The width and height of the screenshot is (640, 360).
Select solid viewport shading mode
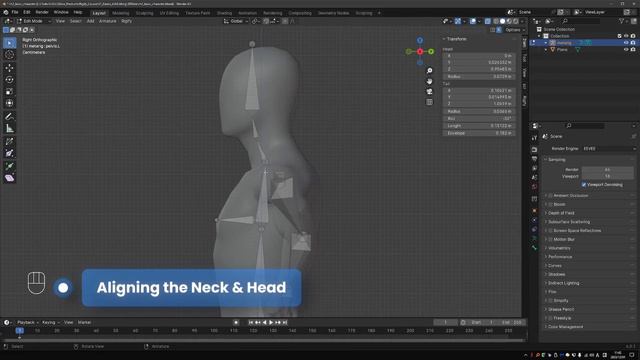(502, 21)
